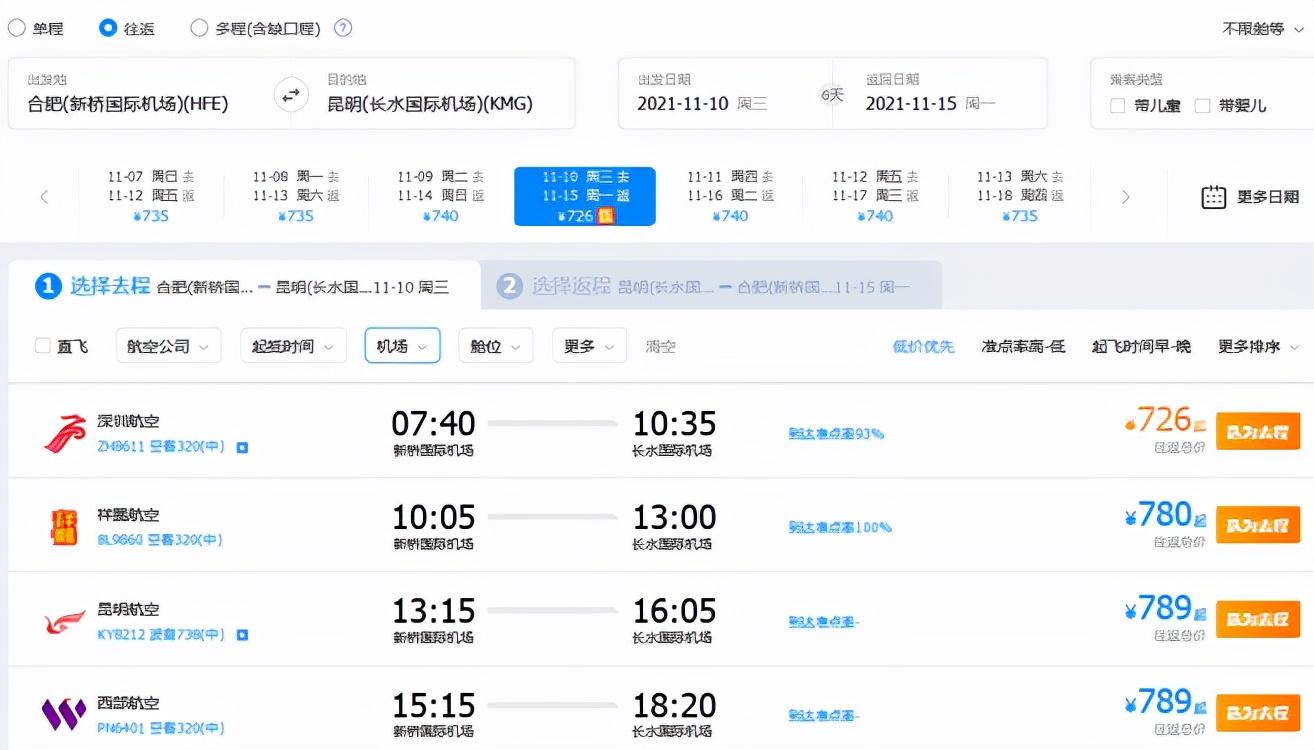The height and width of the screenshot is (750, 1314).
Task: Open flight PN6401 details link
Action: coord(160,728)
